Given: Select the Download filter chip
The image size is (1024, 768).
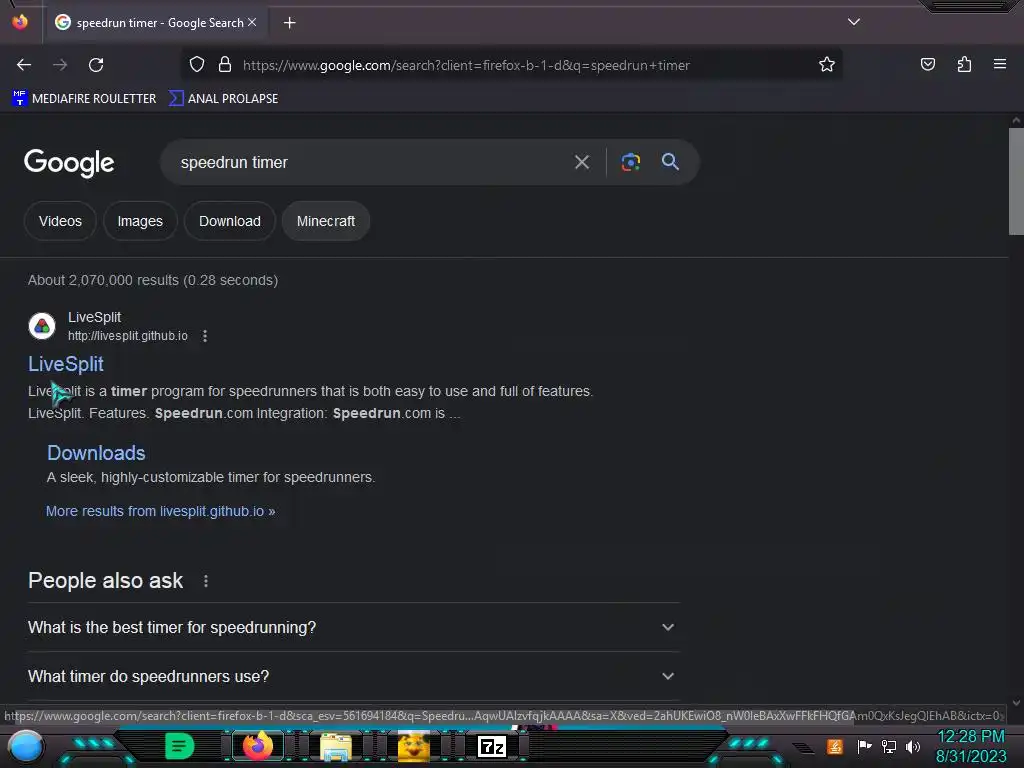Looking at the screenshot, I should (x=230, y=221).
